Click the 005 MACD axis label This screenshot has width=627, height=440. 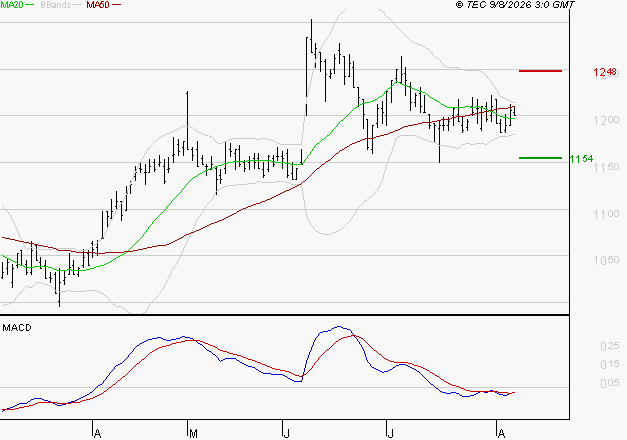click(610, 383)
